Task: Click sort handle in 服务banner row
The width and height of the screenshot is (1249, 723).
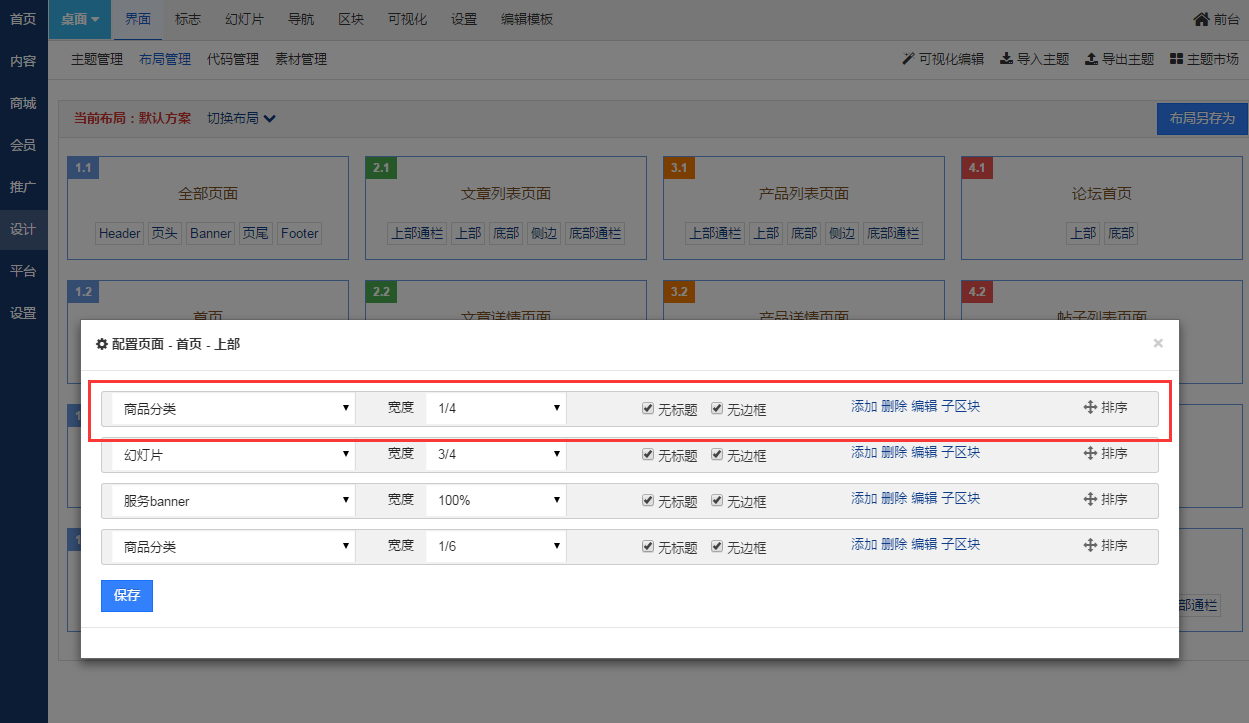Action: (1090, 499)
